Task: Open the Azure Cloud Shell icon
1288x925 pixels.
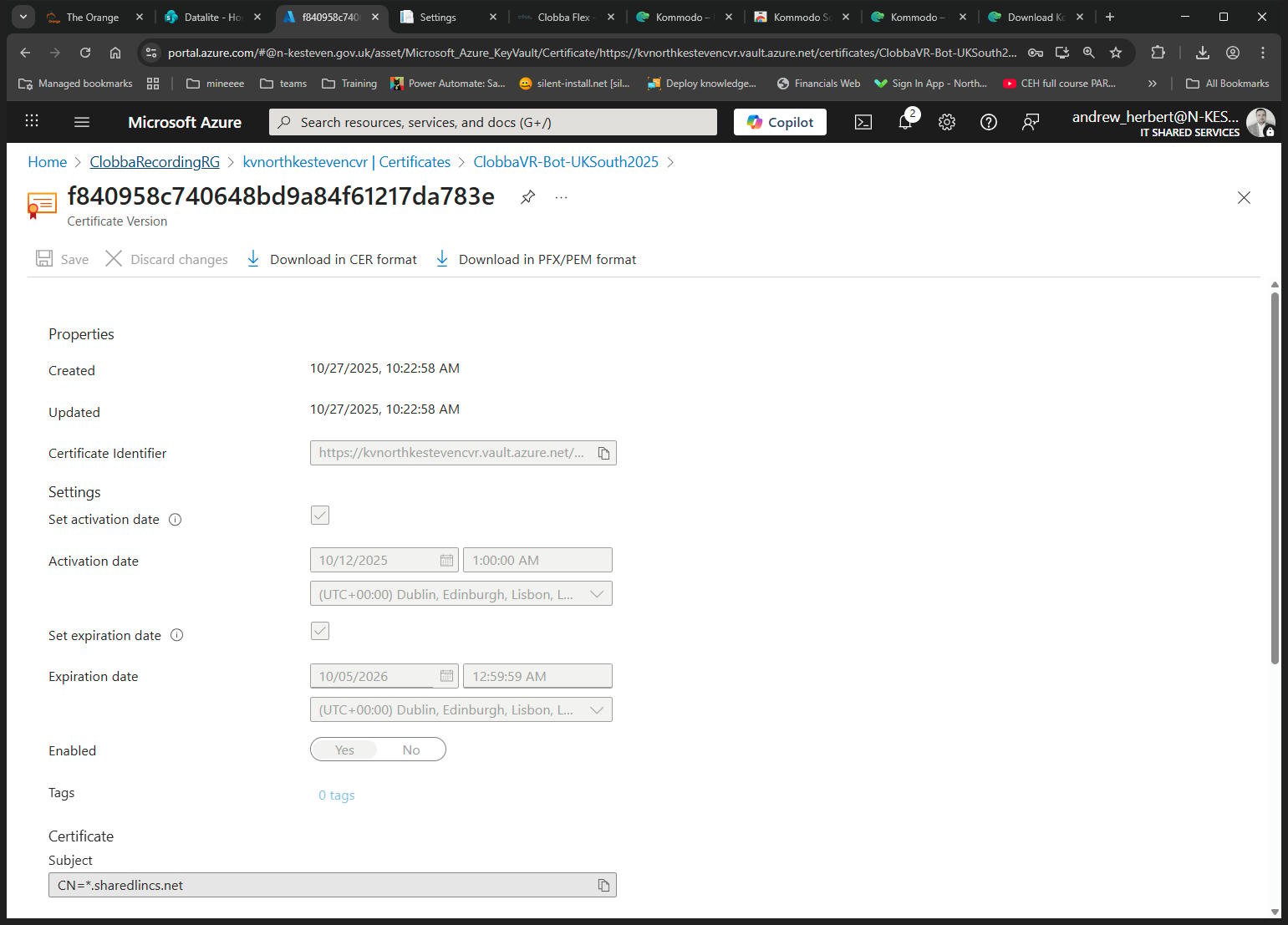Action: [863, 122]
